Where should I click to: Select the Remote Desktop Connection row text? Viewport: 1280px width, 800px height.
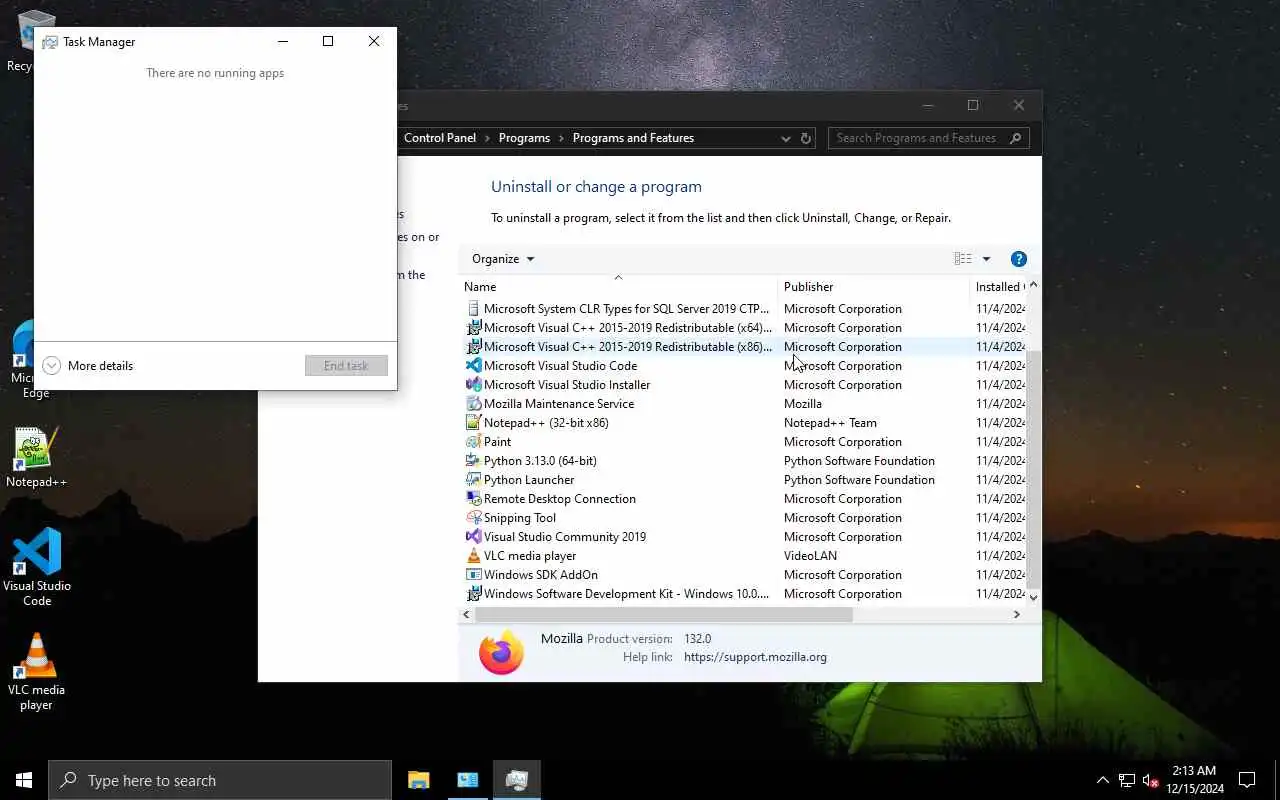(x=560, y=499)
